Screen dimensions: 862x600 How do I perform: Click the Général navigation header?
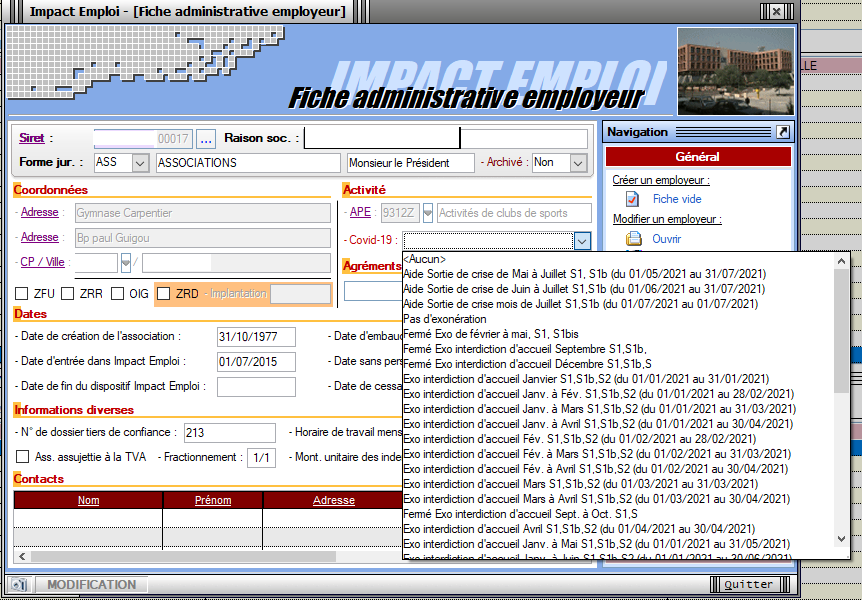698,157
